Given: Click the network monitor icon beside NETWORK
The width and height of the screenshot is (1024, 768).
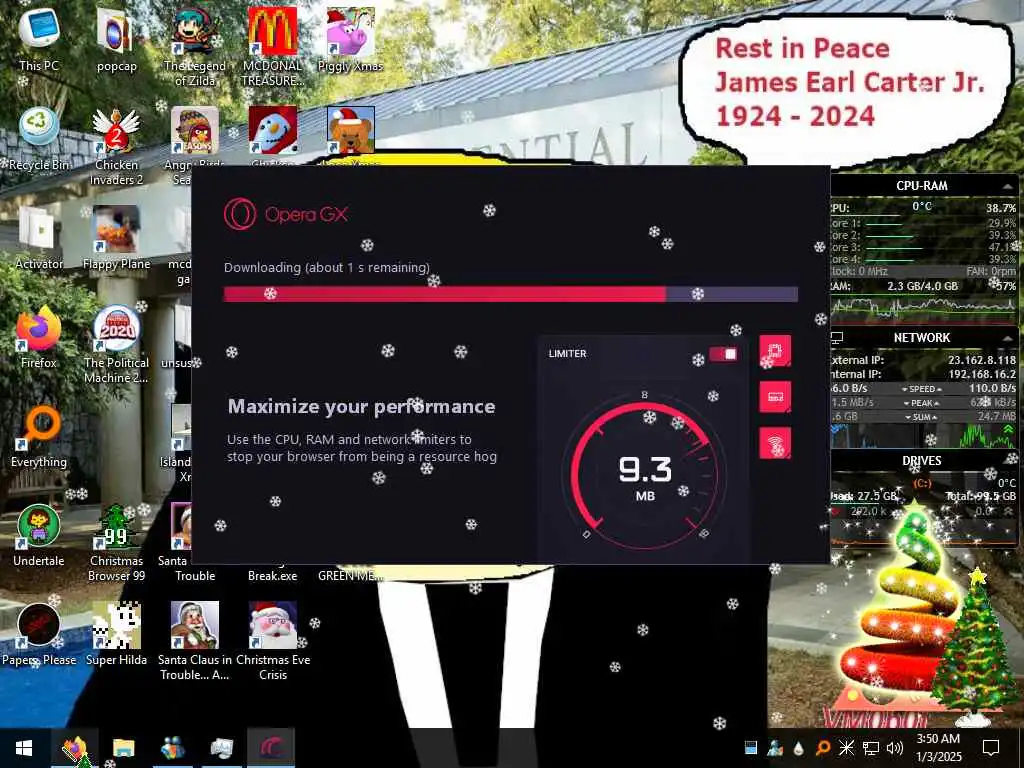Looking at the screenshot, I should click(x=837, y=338).
